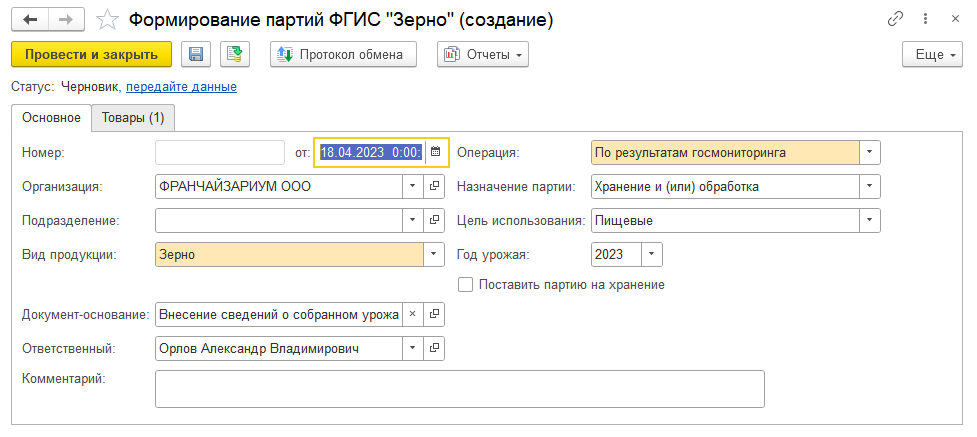Clear Документ-основание field with X icon
This screenshot has height=437, width=977.
412,314
